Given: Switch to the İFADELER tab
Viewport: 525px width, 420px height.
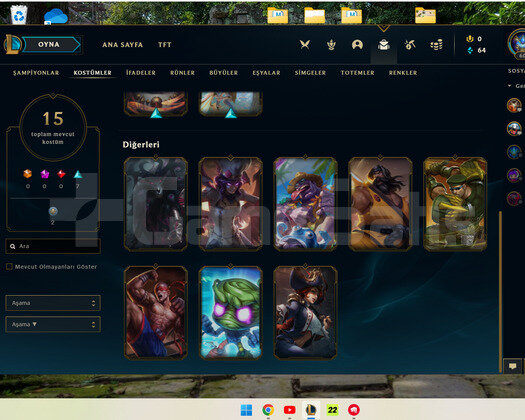Looking at the screenshot, I should (141, 73).
